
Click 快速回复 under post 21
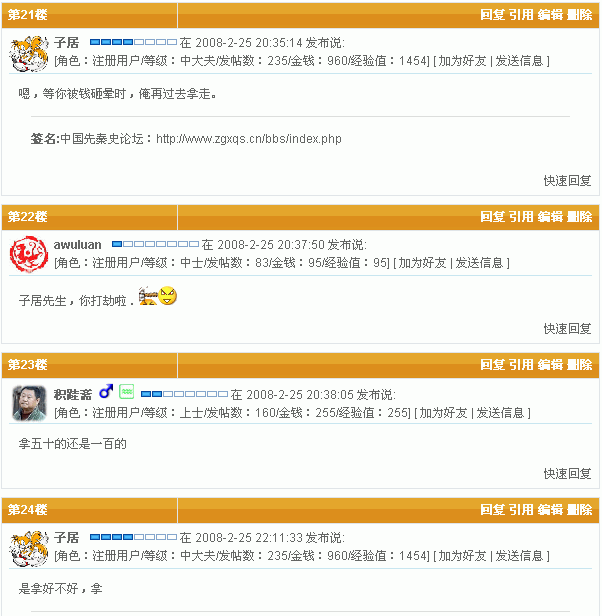(567, 181)
